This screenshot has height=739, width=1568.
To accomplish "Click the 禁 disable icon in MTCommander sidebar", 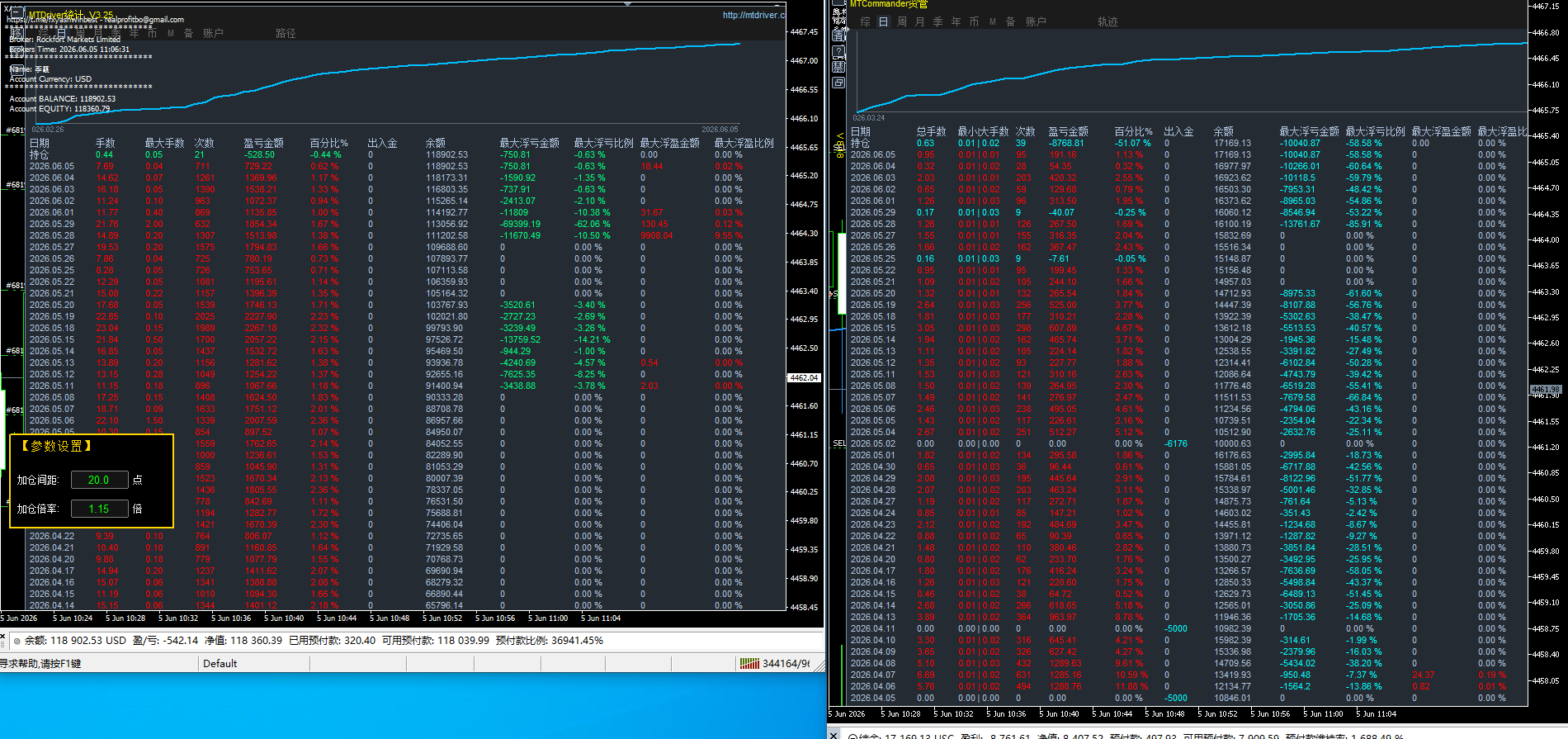I will [x=838, y=67].
